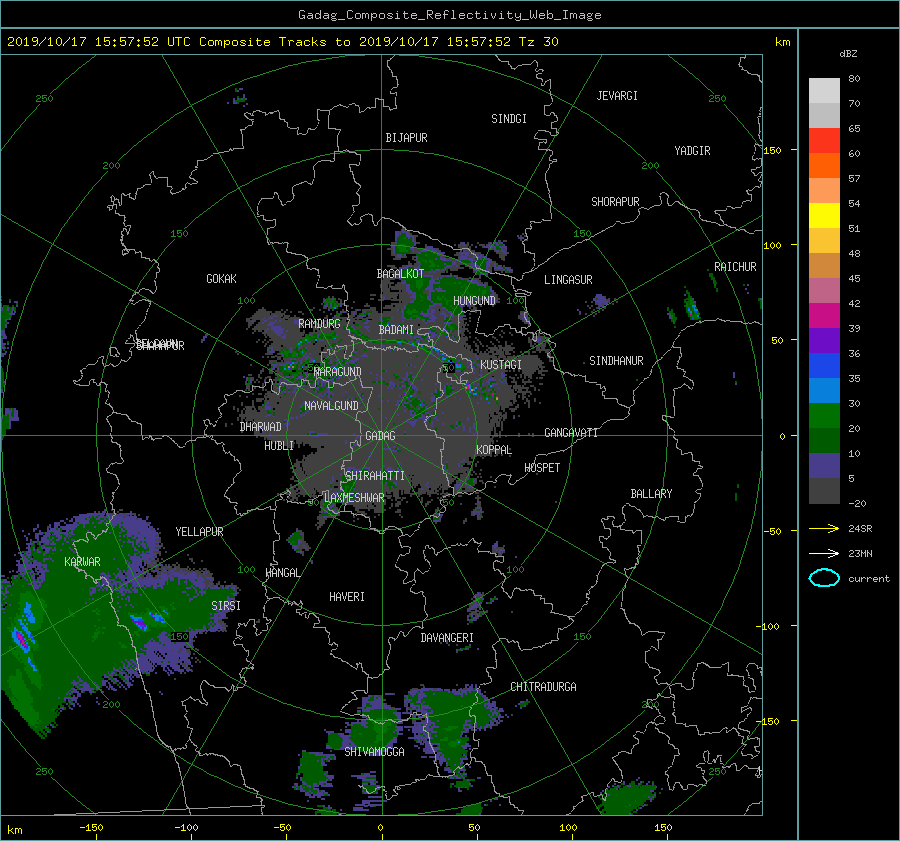Click the BAGALKOT city label
The width and height of the screenshot is (900, 841).
(x=400, y=274)
